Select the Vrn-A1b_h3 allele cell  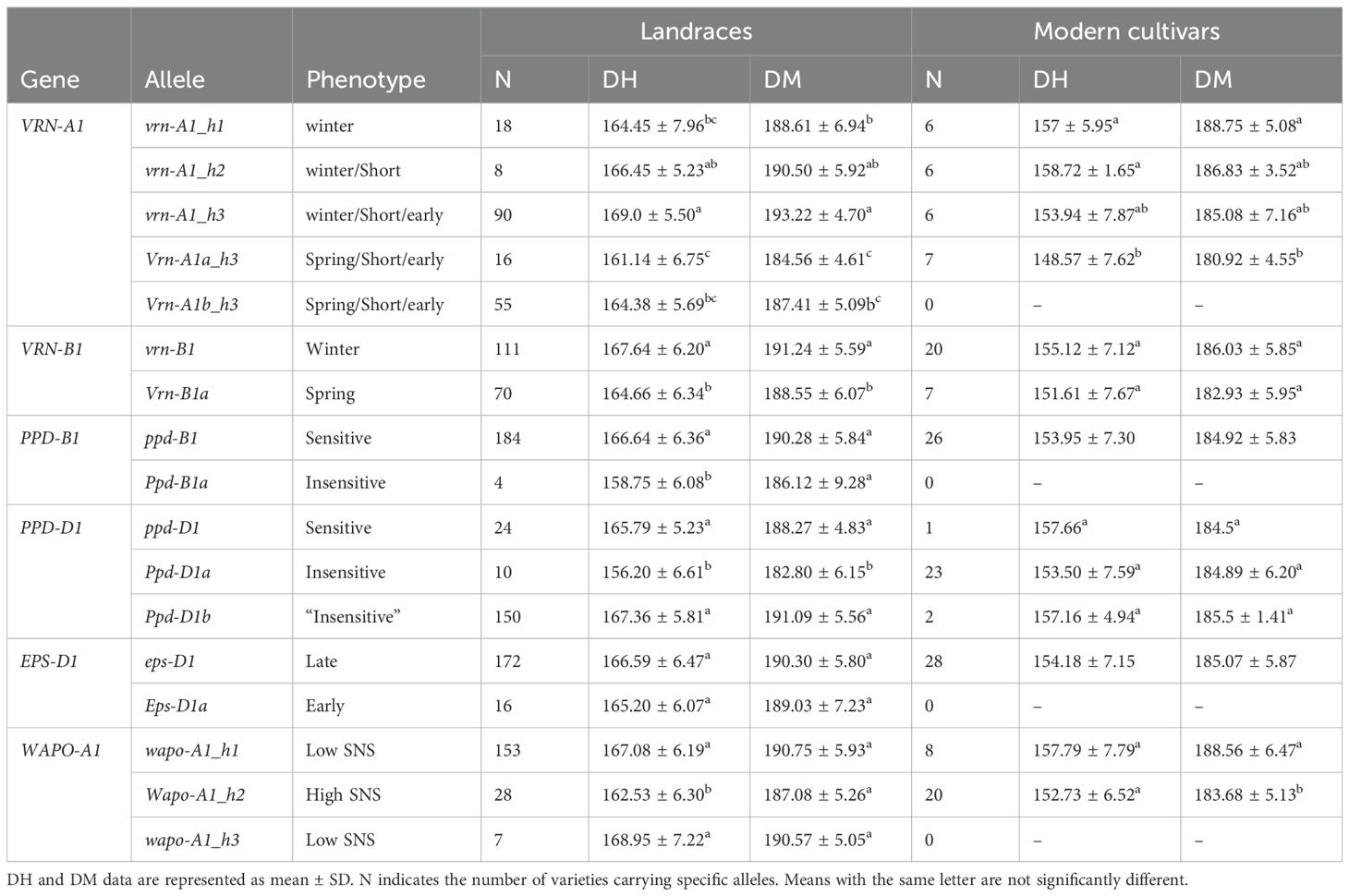click(x=191, y=305)
